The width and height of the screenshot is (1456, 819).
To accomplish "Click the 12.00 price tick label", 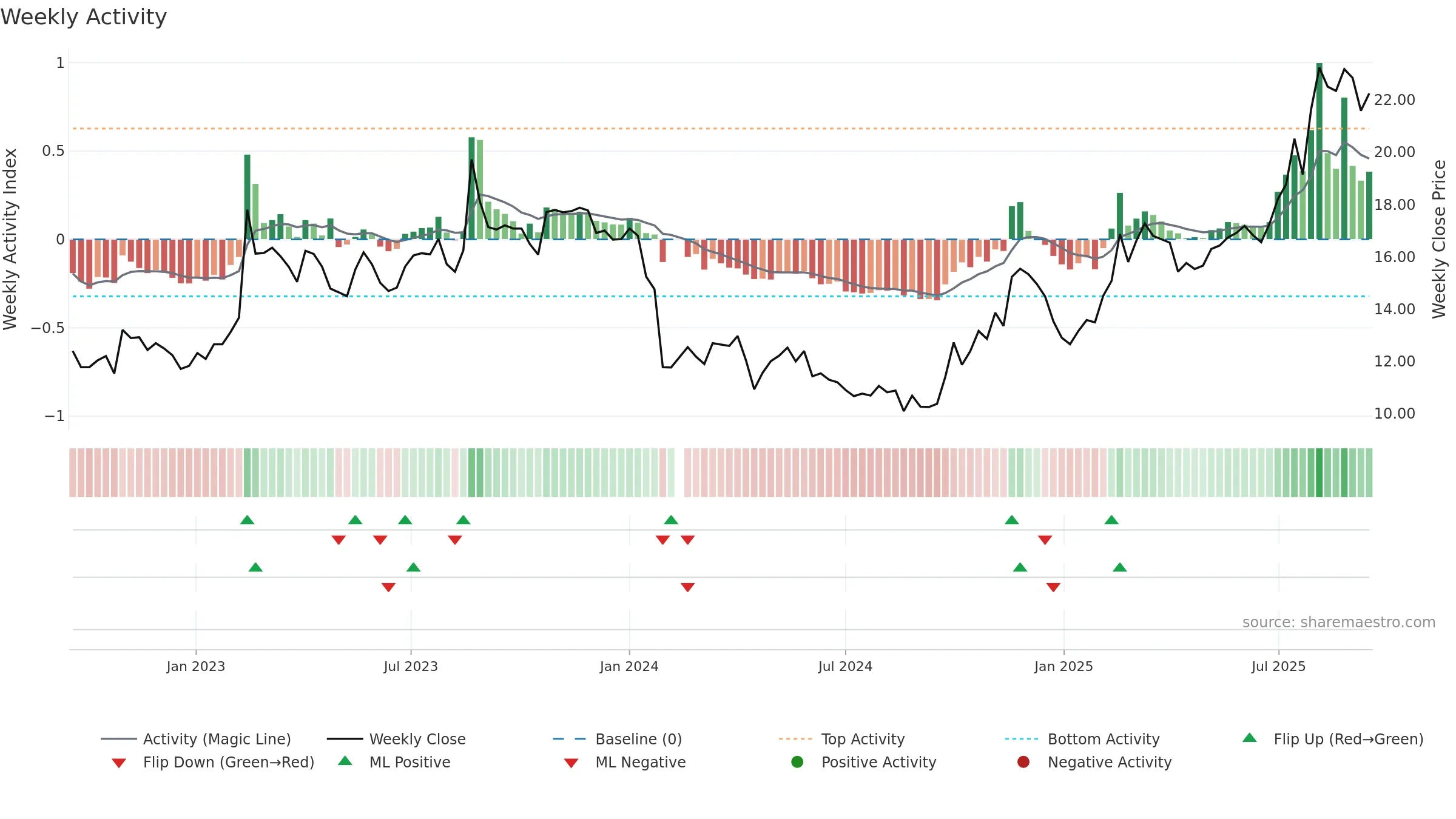I will (x=1395, y=362).
